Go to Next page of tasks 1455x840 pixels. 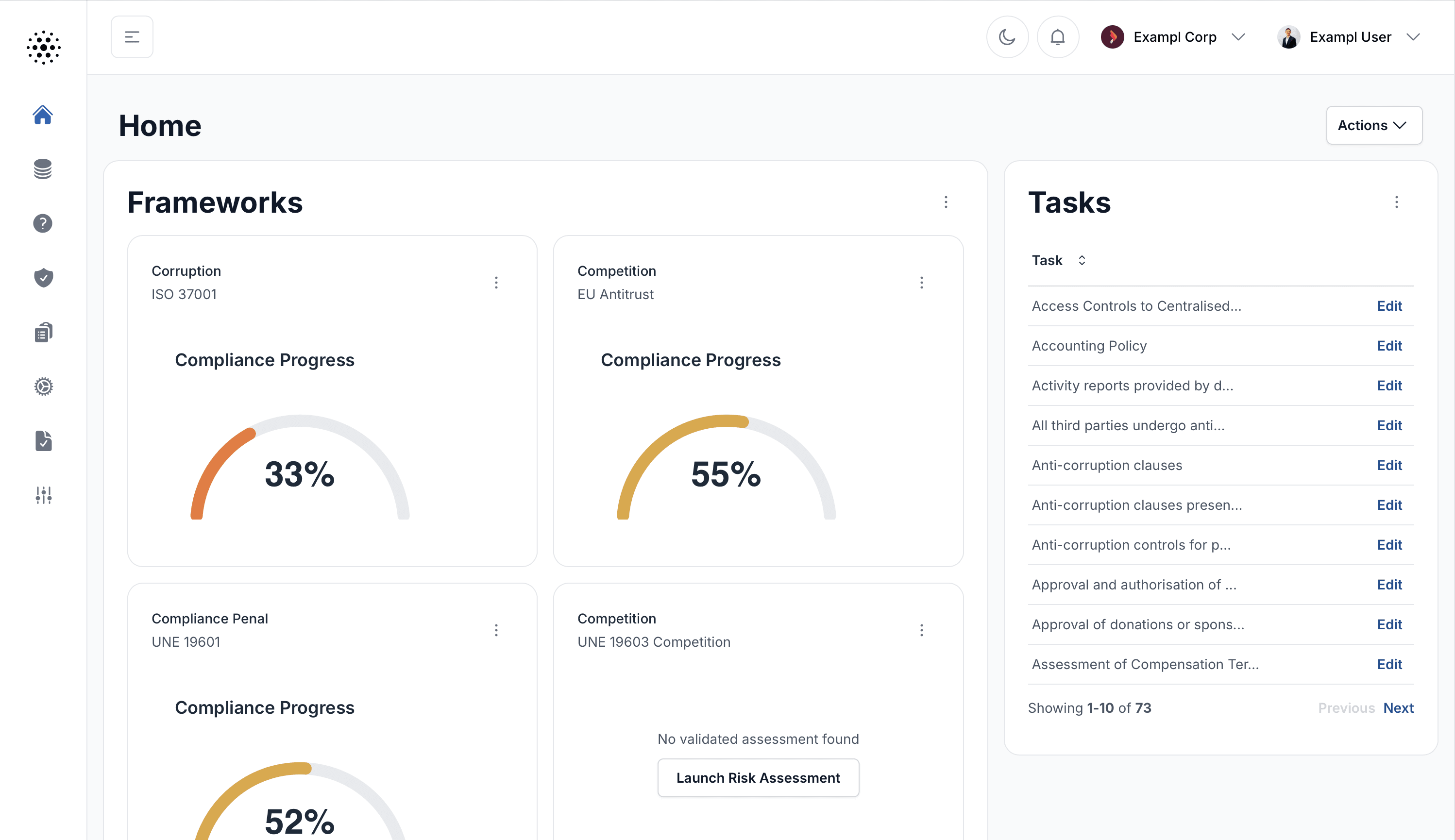pos(1399,707)
